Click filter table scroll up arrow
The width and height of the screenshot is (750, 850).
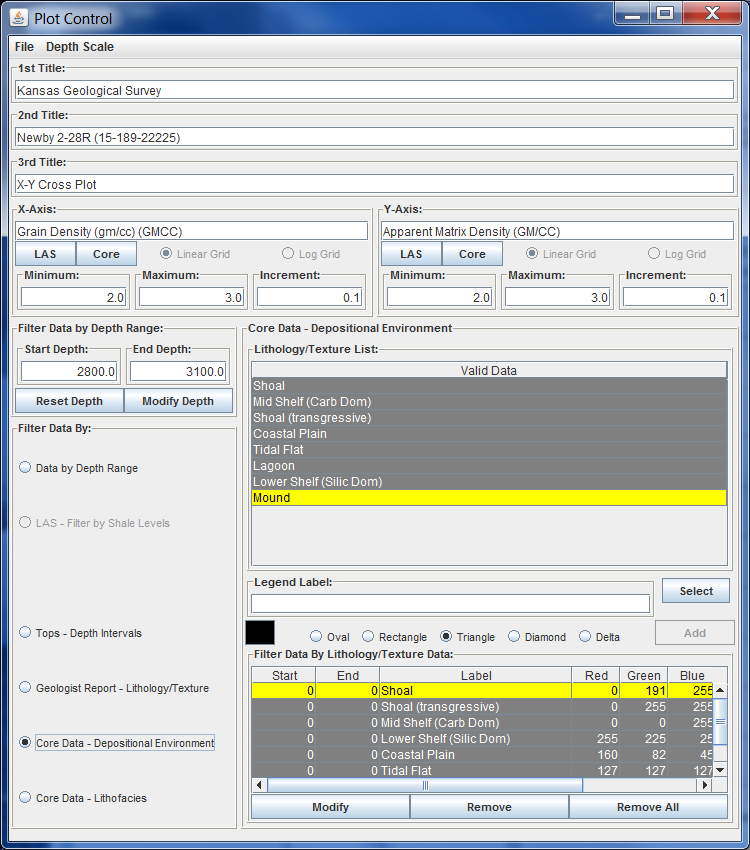coord(720,690)
